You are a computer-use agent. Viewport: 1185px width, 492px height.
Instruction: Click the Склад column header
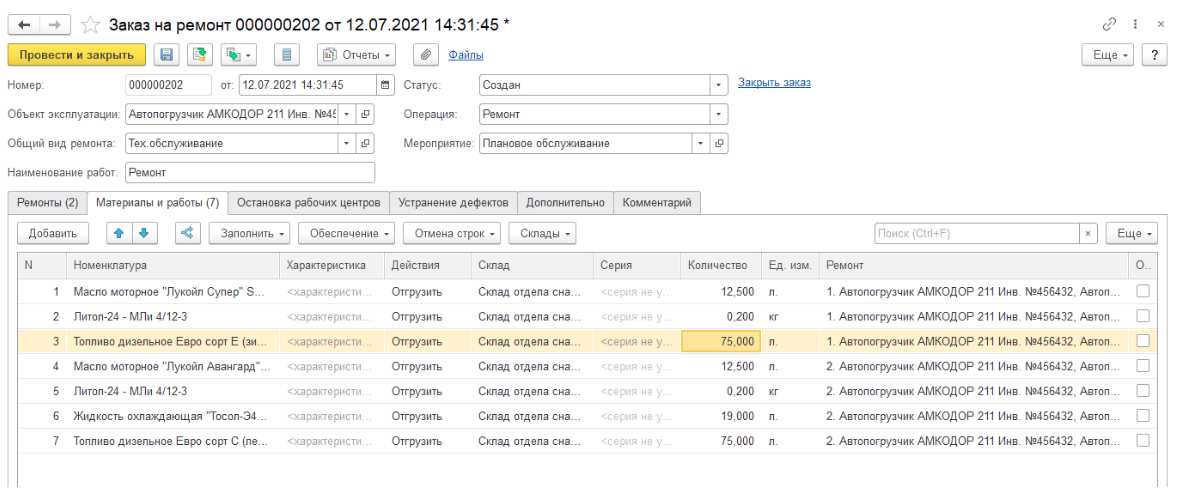pyautogui.click(x=532, y=265)
